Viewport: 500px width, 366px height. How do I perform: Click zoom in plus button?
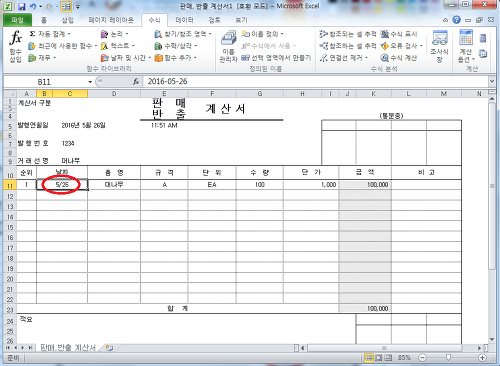(482, 358)
